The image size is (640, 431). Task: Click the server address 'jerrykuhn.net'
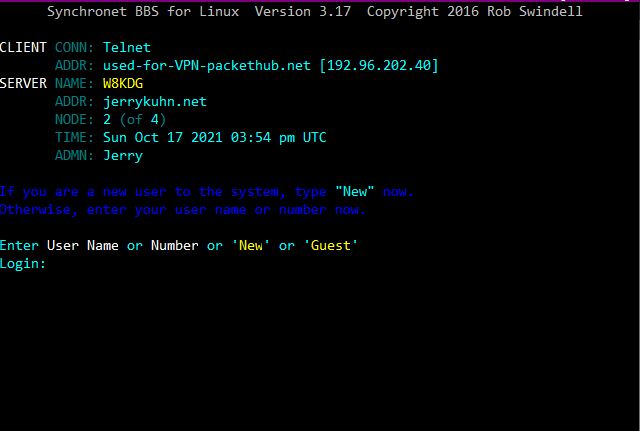tap(155, 101)
